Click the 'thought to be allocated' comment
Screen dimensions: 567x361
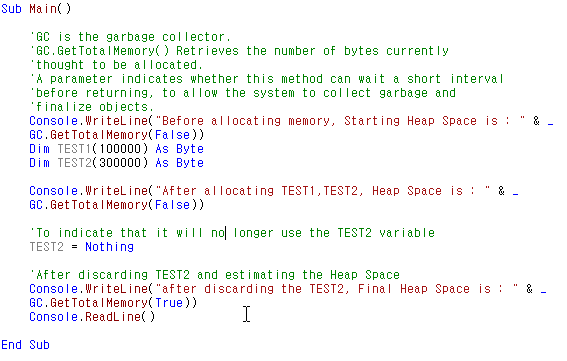[116, 65]
